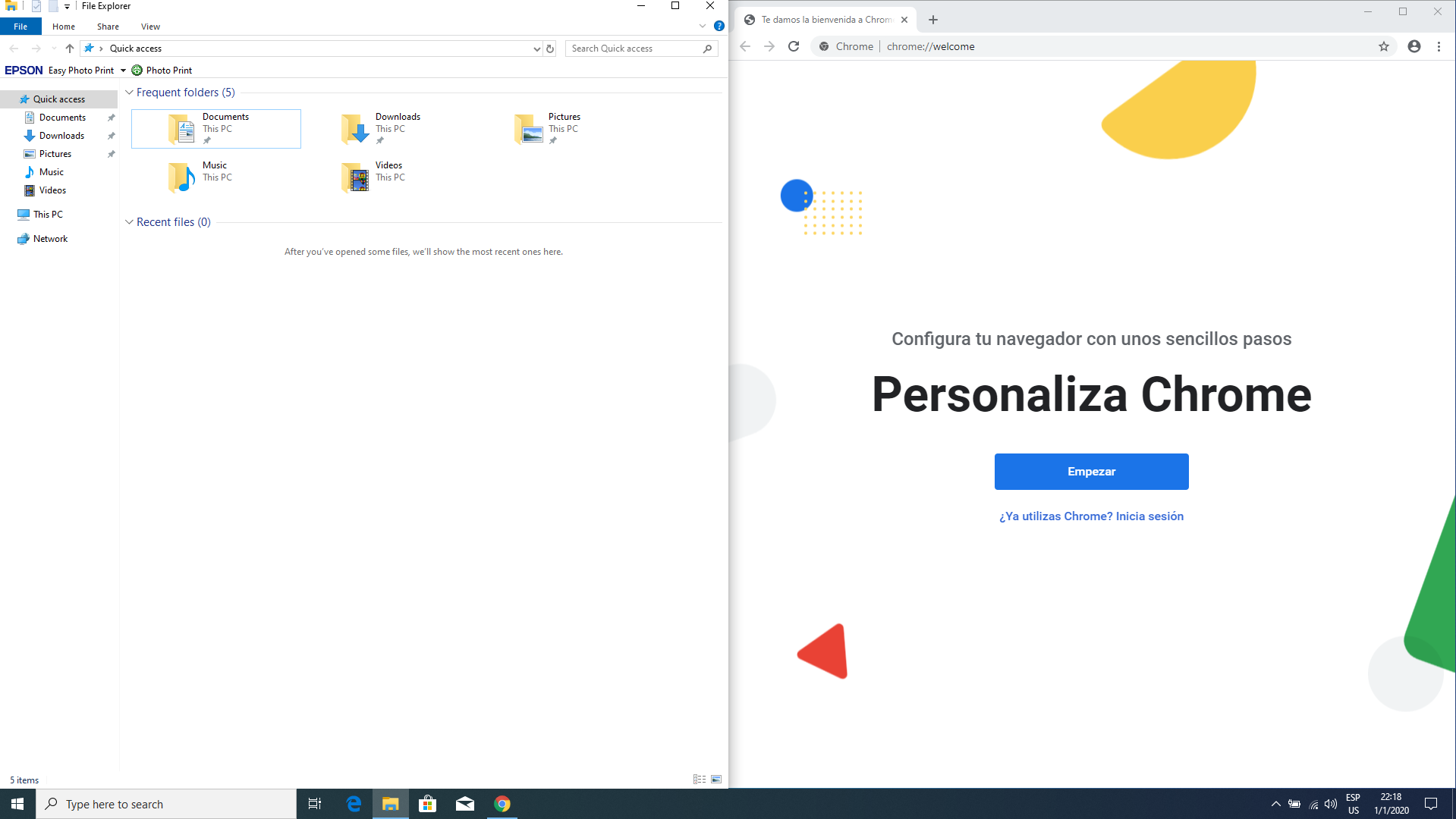
Task: Open the clock and calendar flyout
Action: pos(1392,804)
